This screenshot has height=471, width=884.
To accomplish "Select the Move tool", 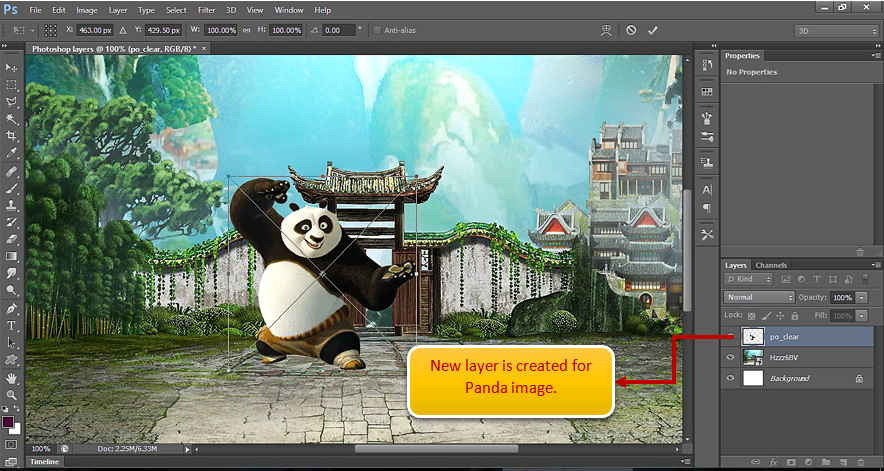I will 11,68.
